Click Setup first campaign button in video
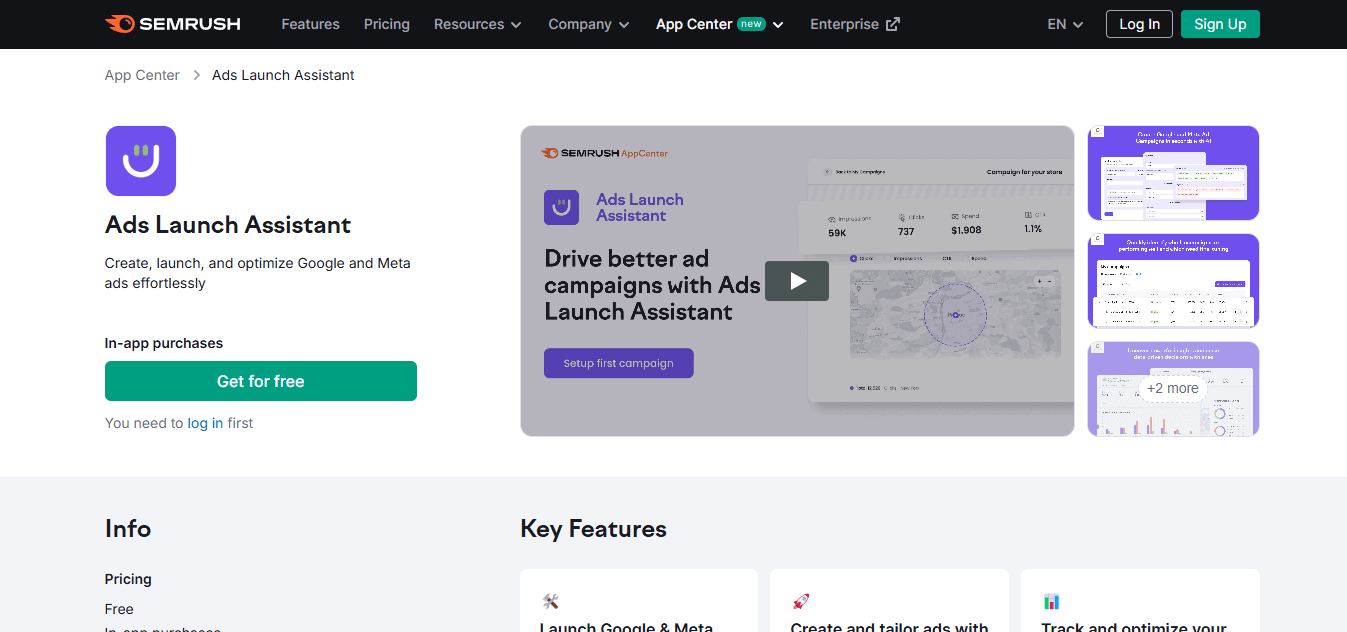 (618, 363)
